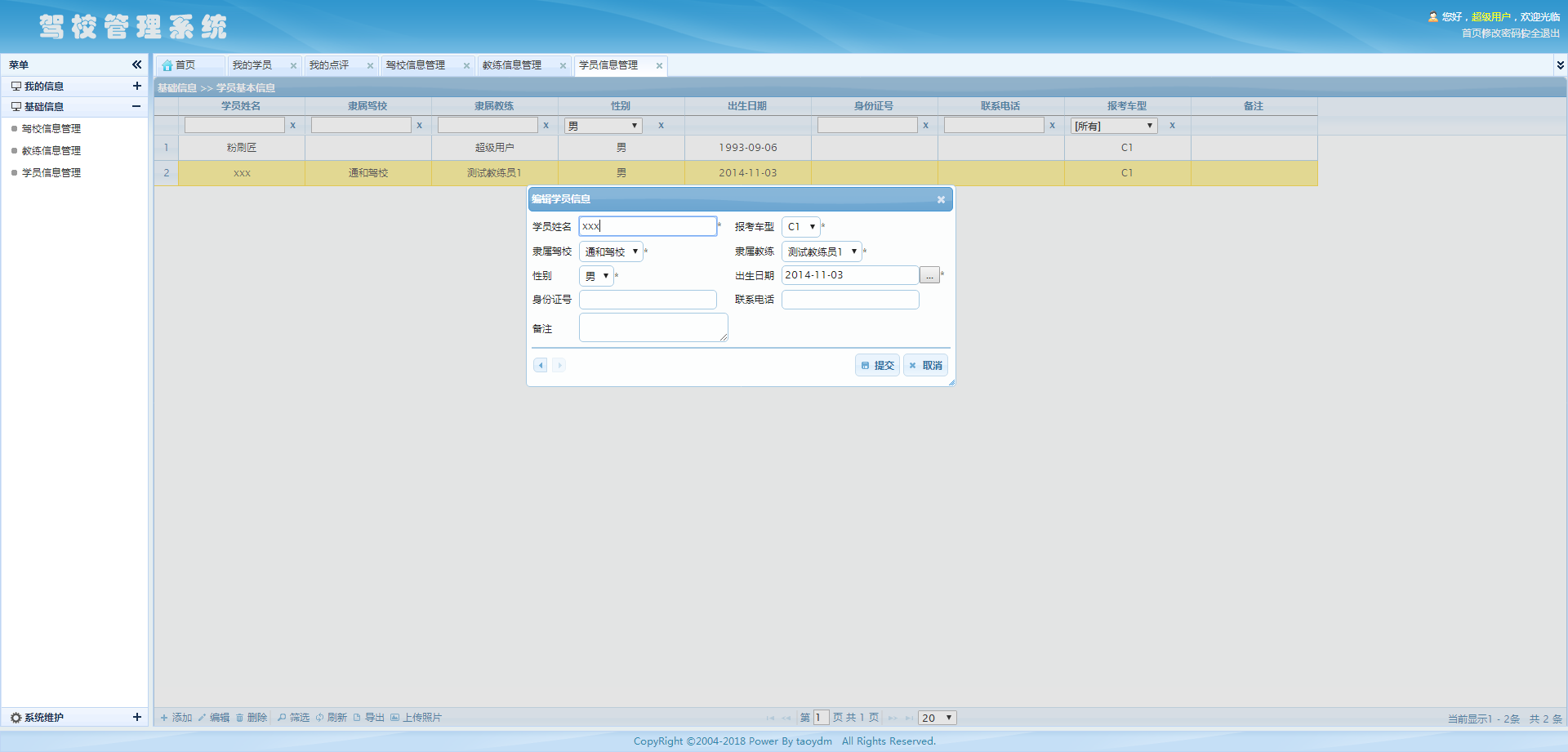
Task: Switch to the 驾校信息管理 tab
Action: coord(416,65)
